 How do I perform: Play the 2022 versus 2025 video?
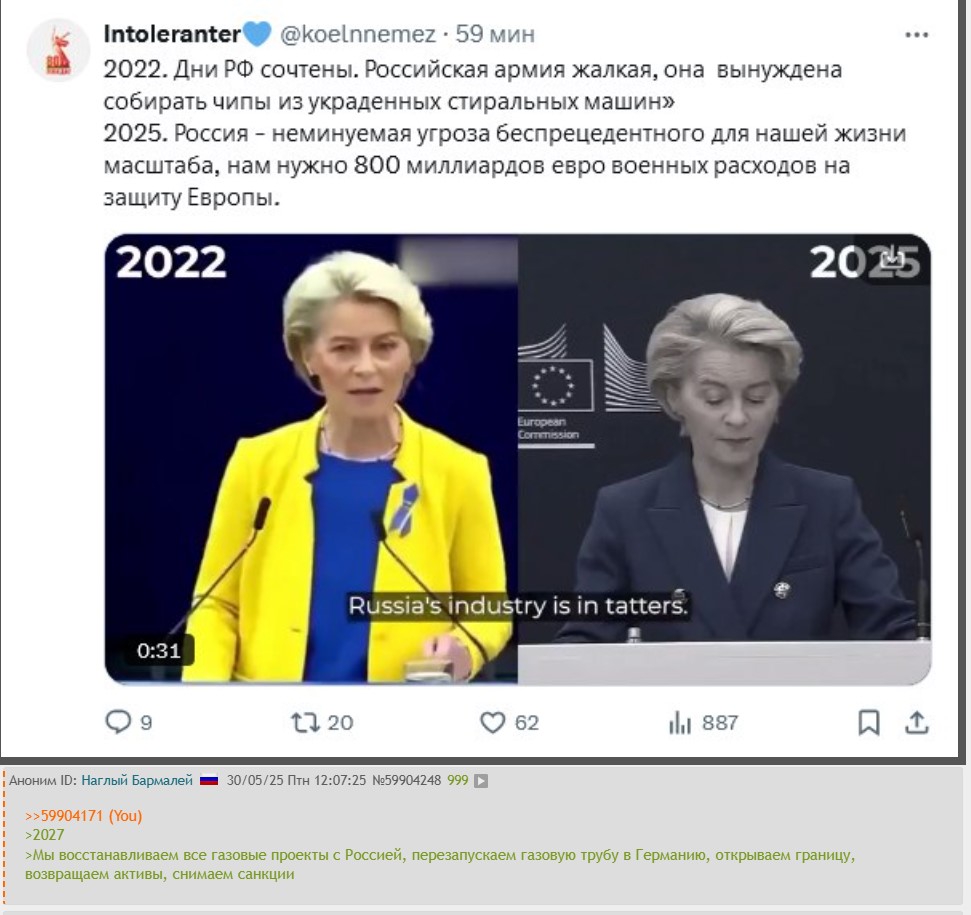click(x=518, y=459)
